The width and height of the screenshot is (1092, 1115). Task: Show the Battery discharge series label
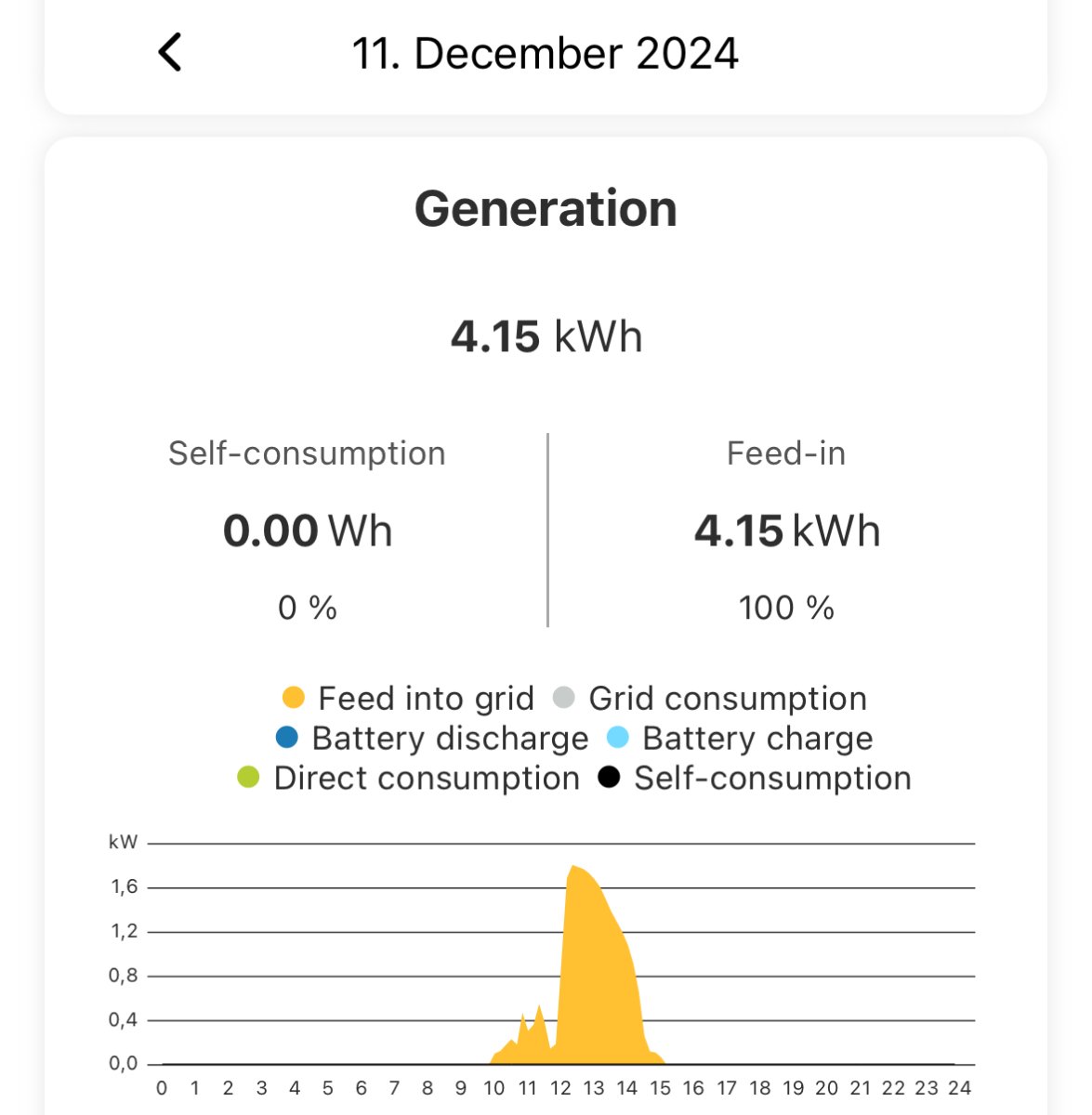[x=450, y=738]
